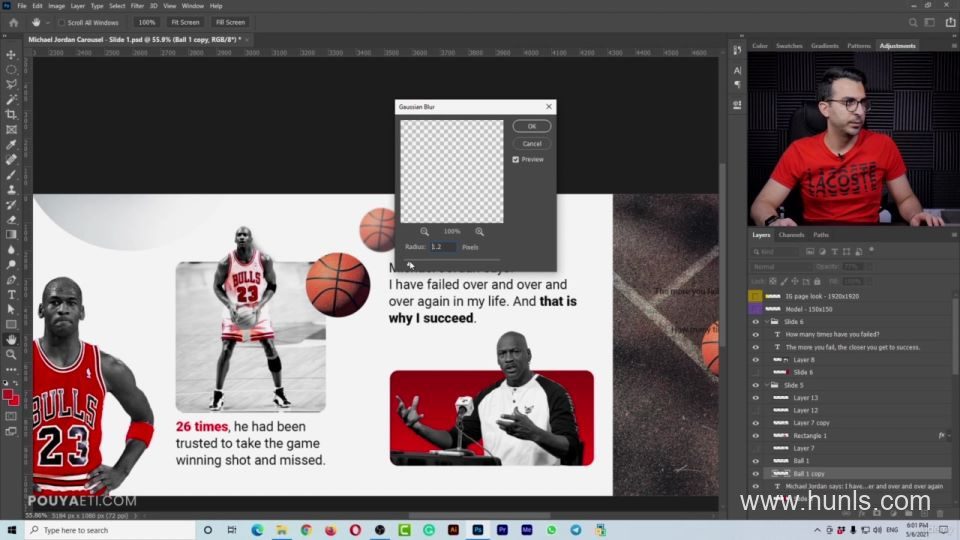Select the Healing Brush tool
Image resolution: width=960 pixels, height=540 pixels.
(x=11, y=159)
